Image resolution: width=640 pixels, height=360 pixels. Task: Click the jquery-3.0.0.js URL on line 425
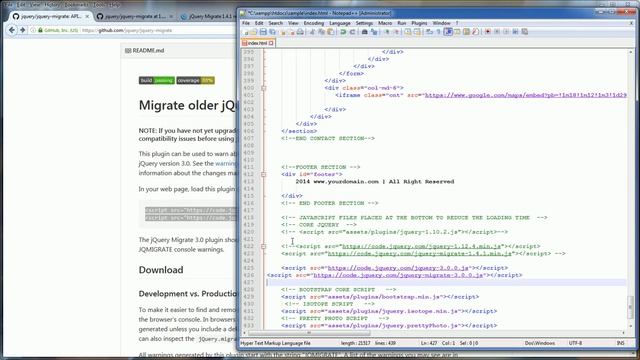(x=398, y=268)
